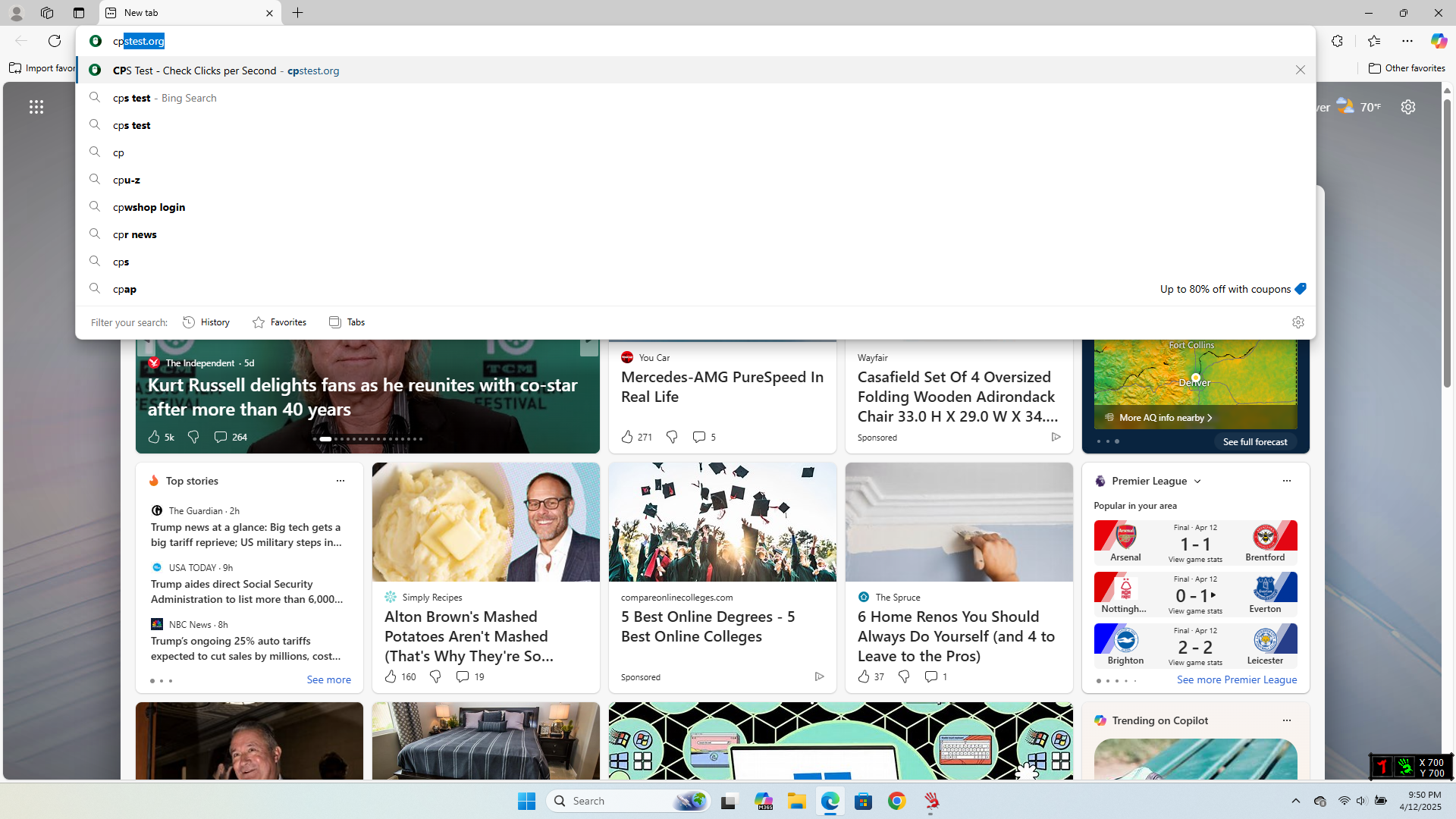Viewport: 1456px width, 819px height.
Task: Open the Favorites star icon
Action: tap(1373, 41)
